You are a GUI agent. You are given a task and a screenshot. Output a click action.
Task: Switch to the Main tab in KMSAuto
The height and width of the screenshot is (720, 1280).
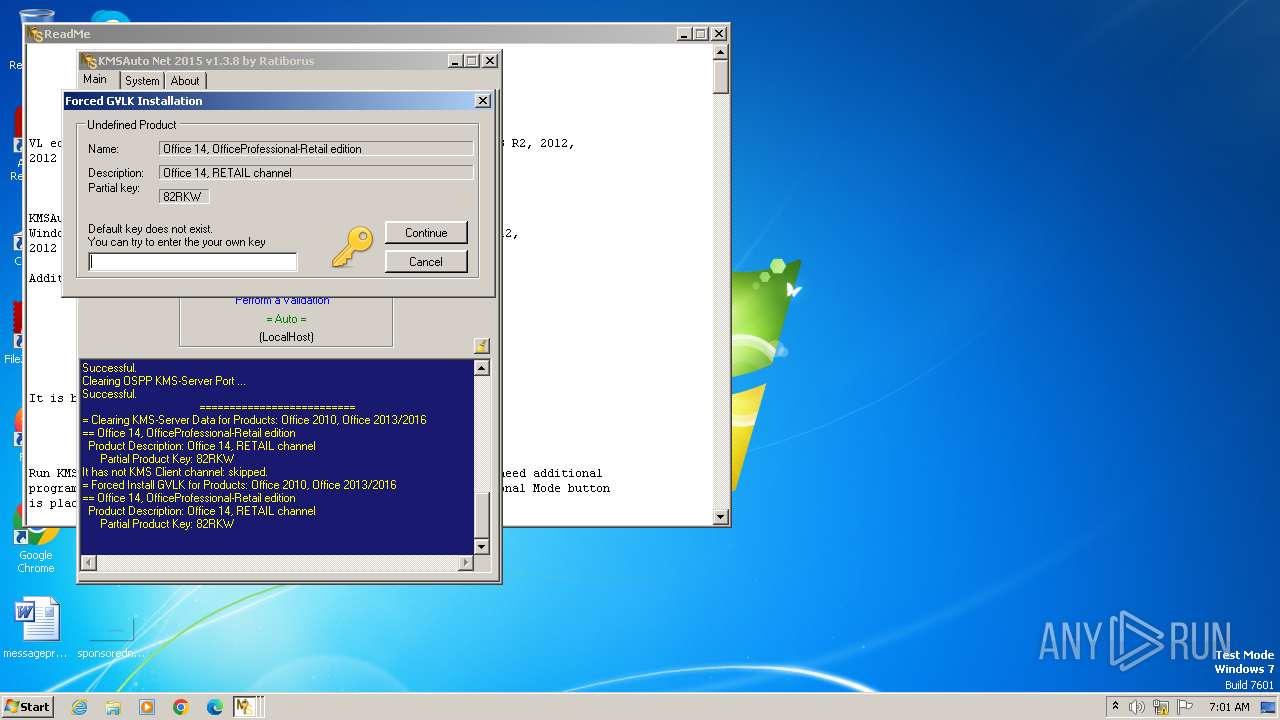pyautogui.click(x=95, y=79)
